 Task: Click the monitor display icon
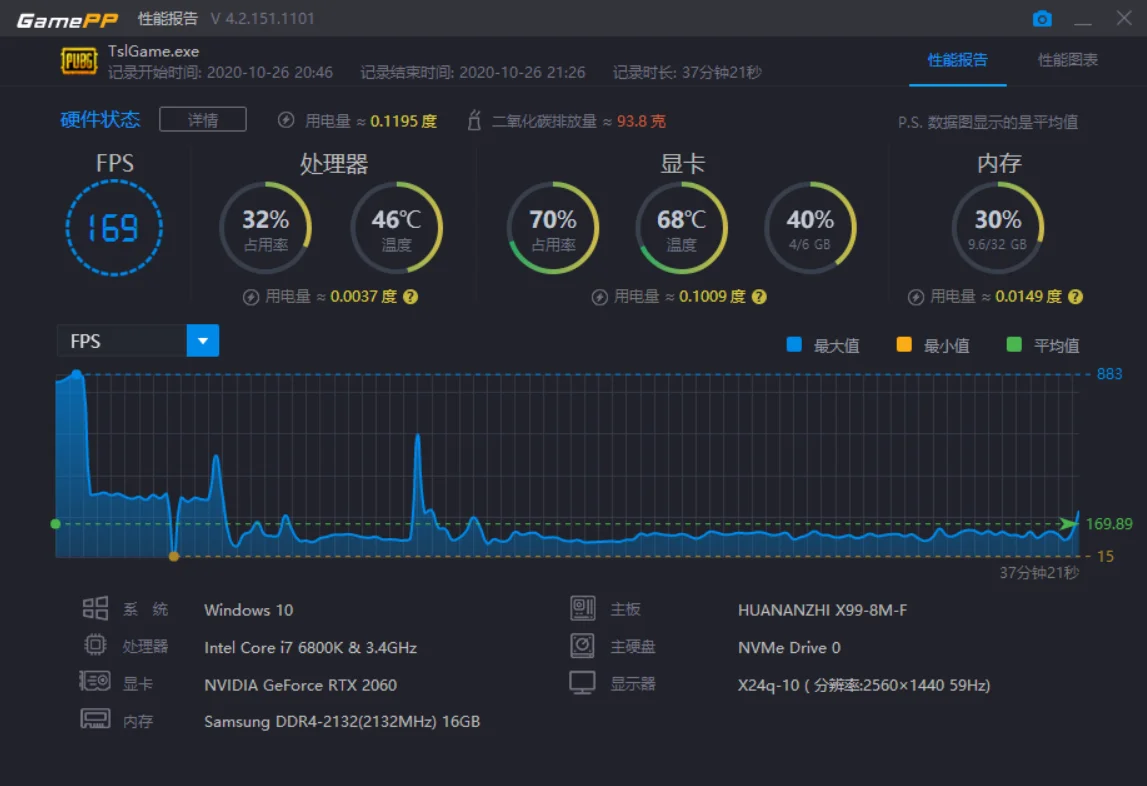(582, 683)
